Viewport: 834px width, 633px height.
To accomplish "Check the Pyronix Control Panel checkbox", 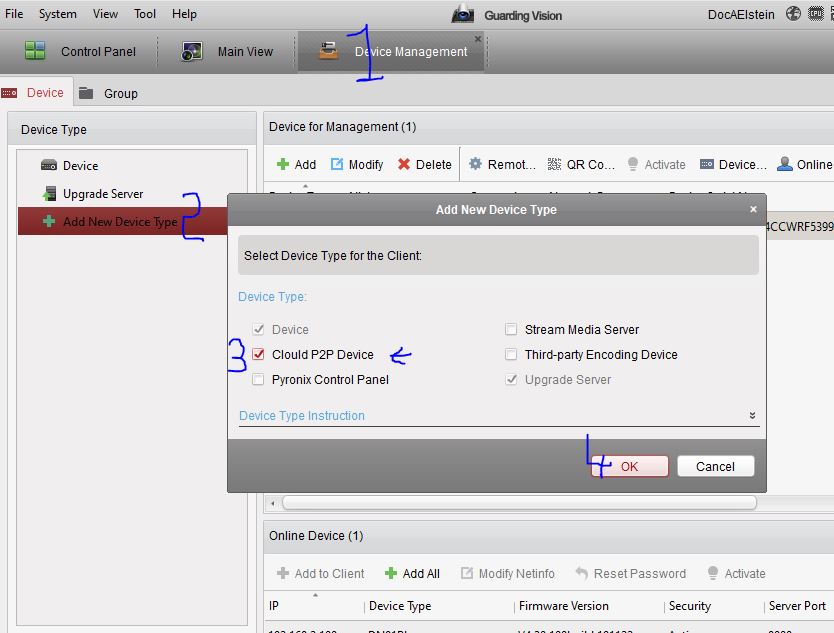I will 258,379.
